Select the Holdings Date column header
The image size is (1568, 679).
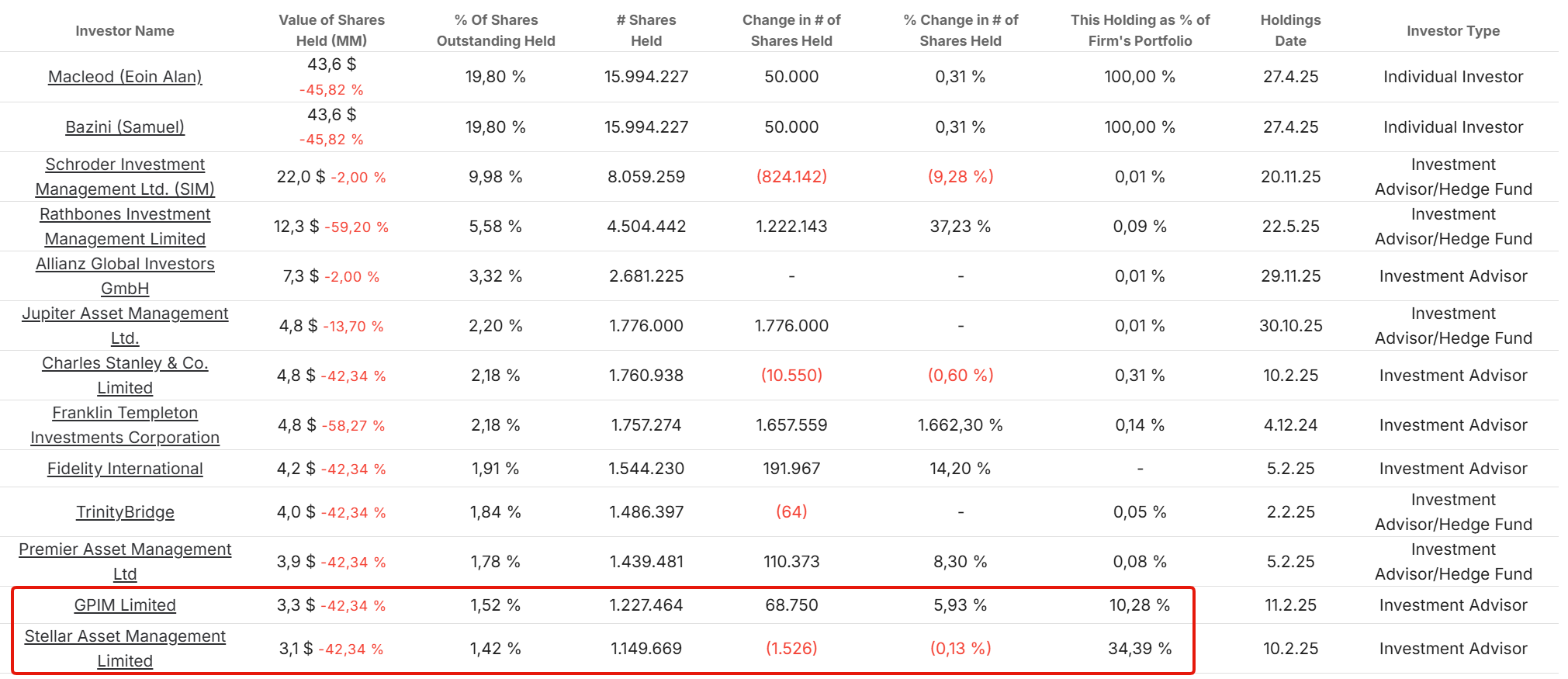[x=1290, y=31]
